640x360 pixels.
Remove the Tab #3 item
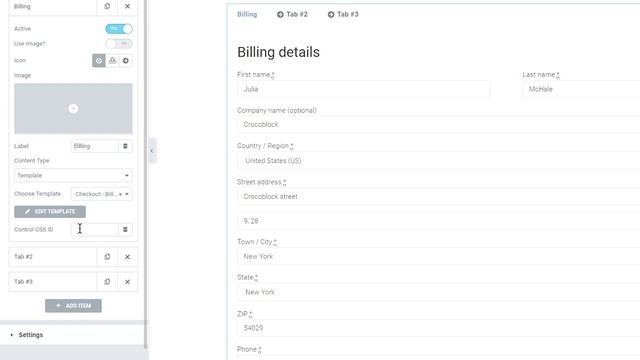tap(127, 282)
